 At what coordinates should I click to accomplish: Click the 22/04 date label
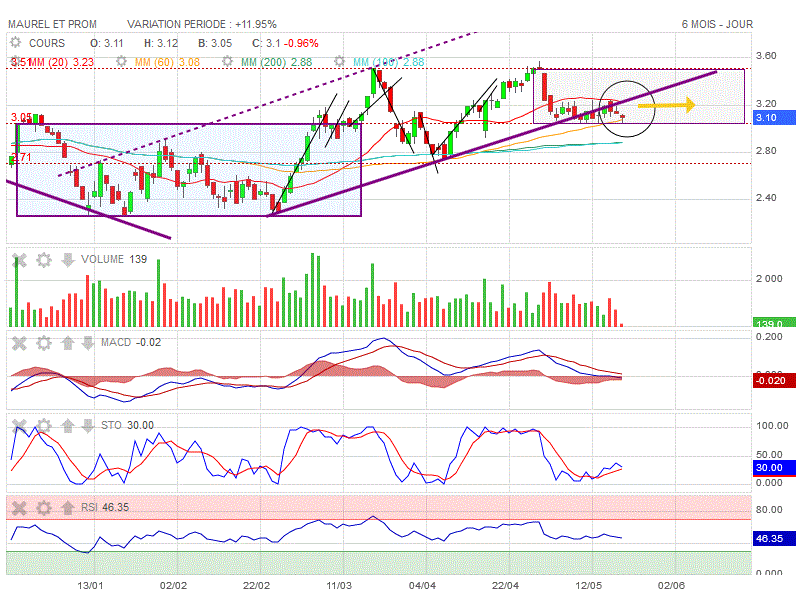(x=505, y=585)
